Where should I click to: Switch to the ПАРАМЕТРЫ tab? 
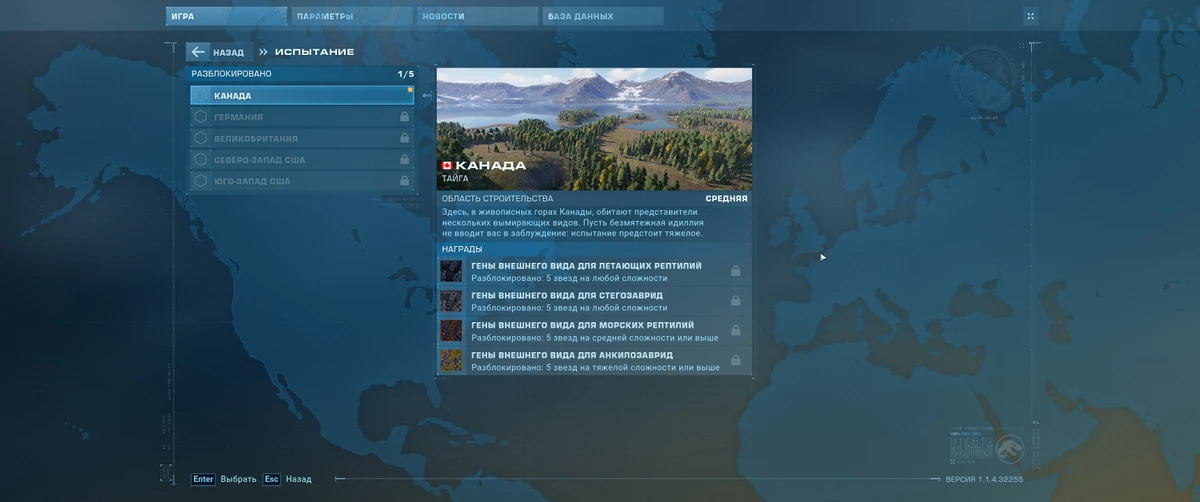(352, 16)
